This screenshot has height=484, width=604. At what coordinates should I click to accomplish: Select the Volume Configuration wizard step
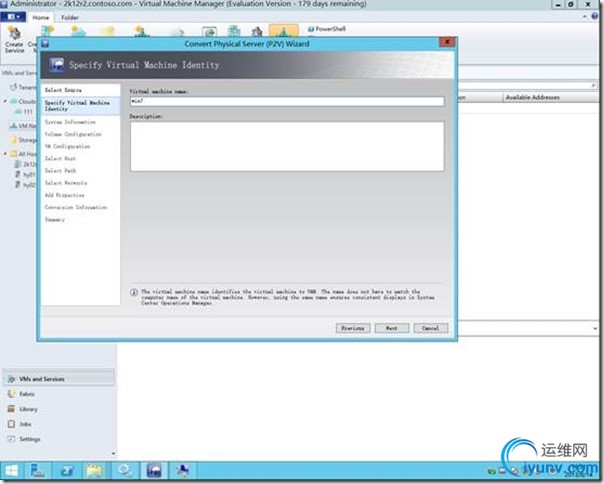tap(73, 134)
